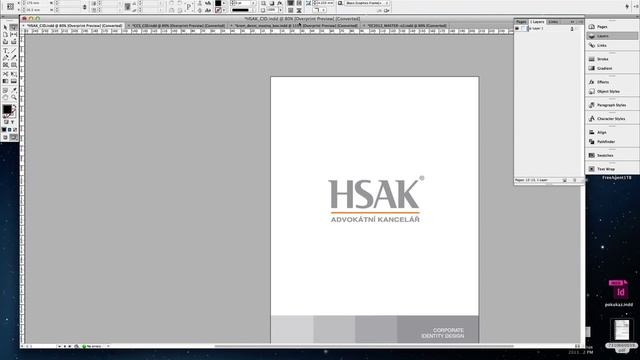Select the Layer 1 row
Image resolution: width=640 pixels, height=360 pixels.
[x=549, y=29]
